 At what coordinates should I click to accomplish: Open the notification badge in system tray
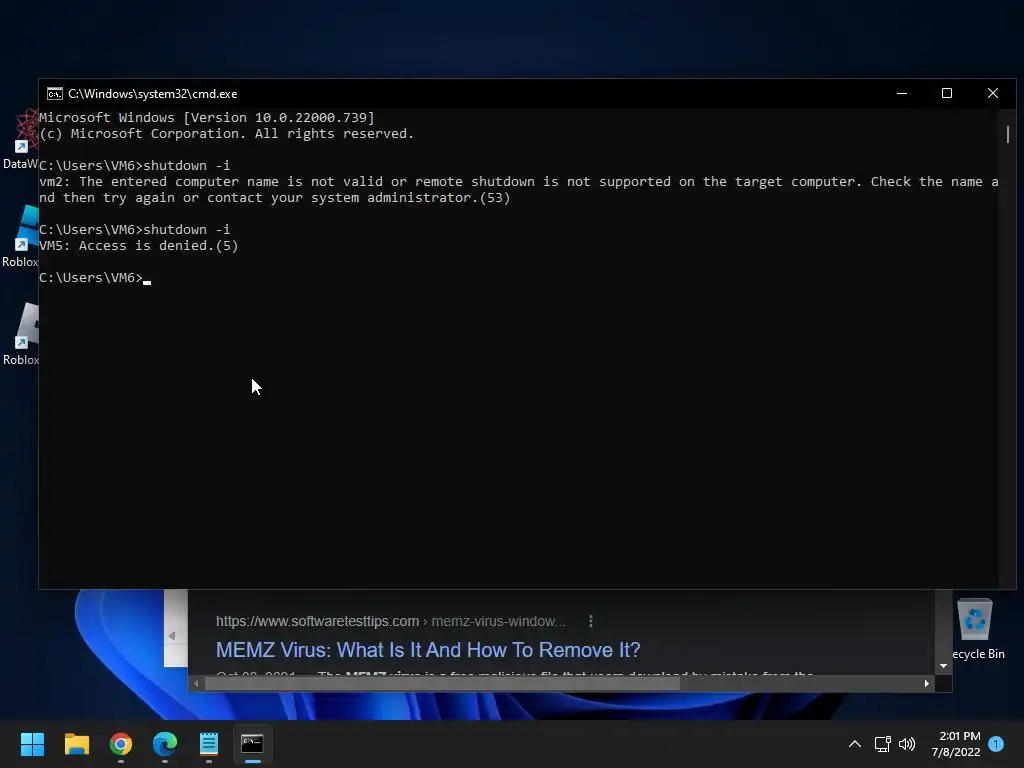tap(996, 744)
